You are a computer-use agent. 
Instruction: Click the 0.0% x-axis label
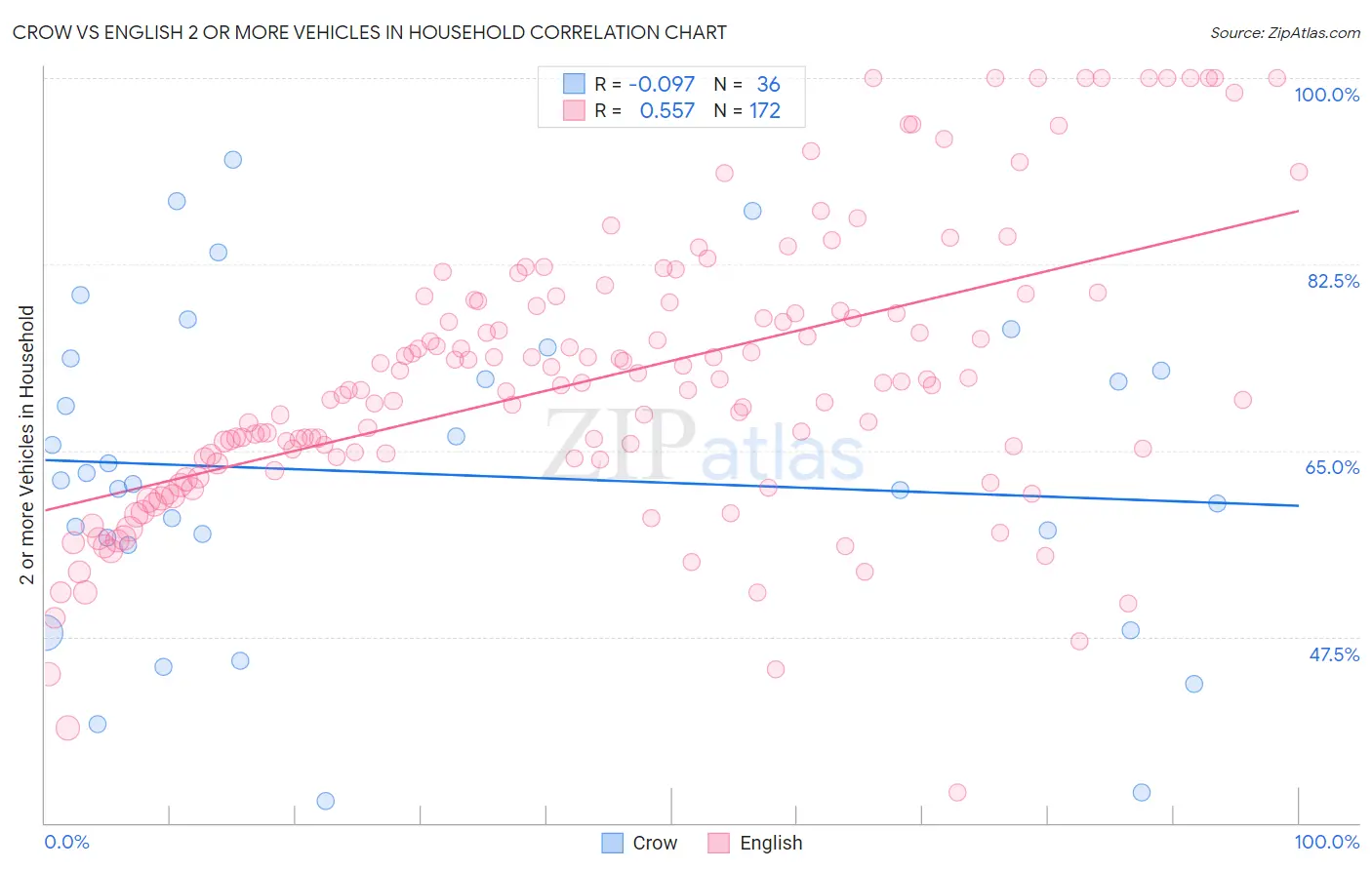66,842
